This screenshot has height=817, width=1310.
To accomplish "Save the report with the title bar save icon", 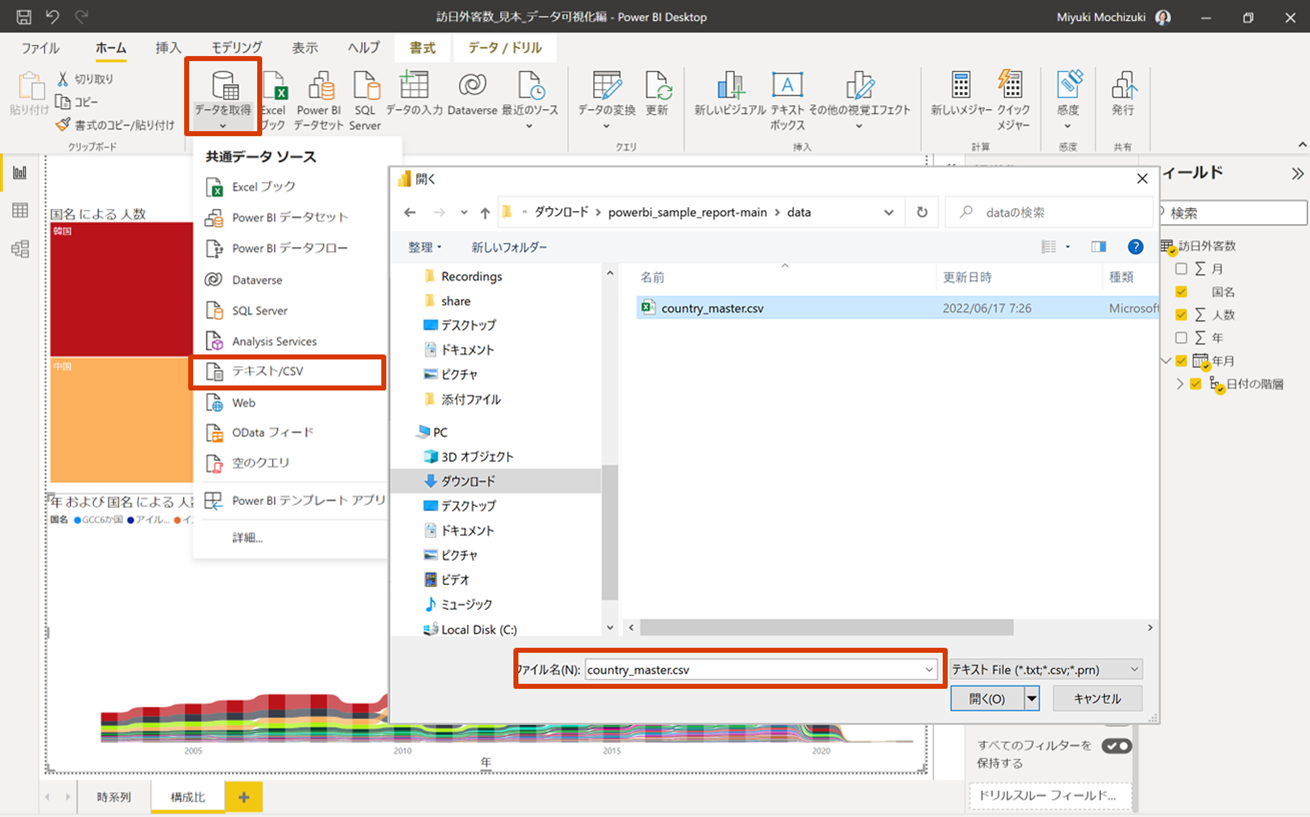I will point(23,17).
